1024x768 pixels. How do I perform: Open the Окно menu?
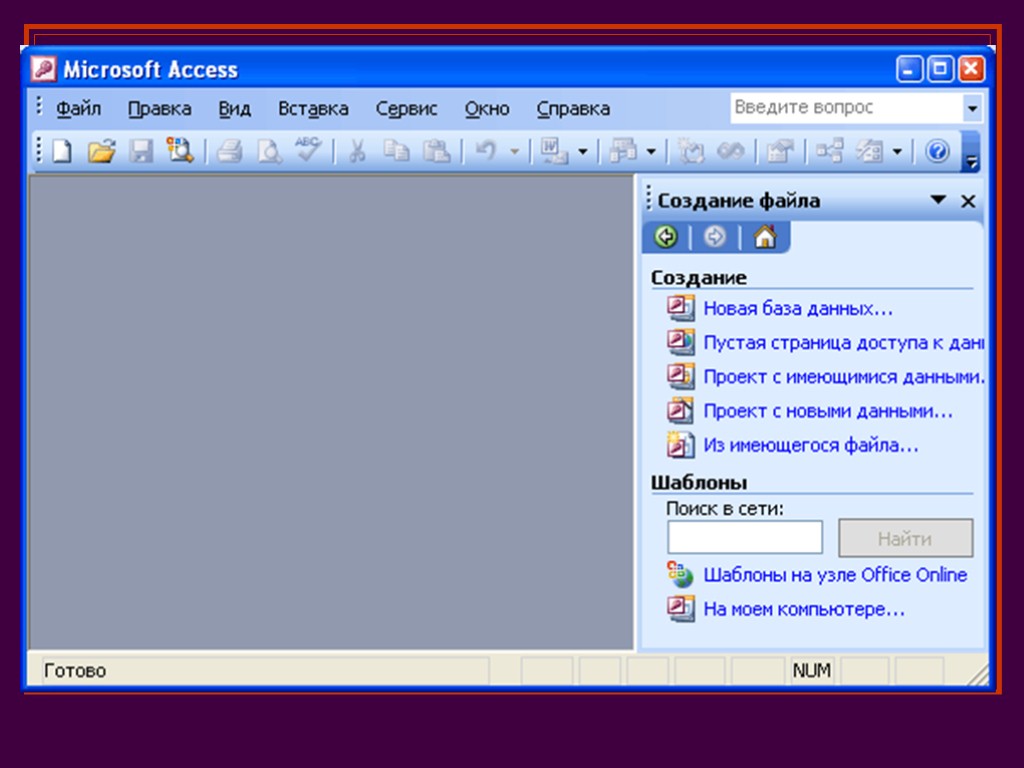tap(487, 108)
